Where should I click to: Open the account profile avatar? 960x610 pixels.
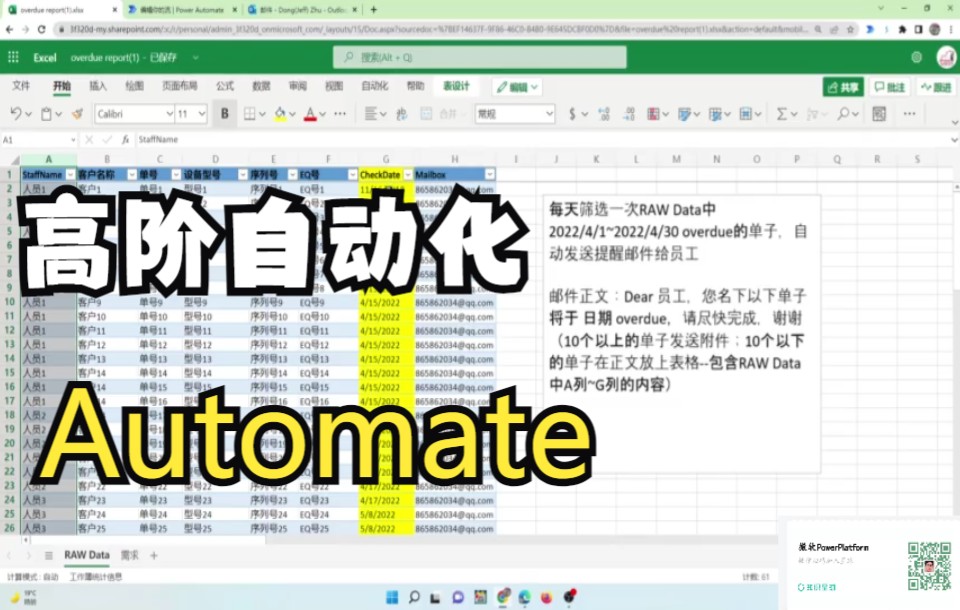tap(947, 57)
